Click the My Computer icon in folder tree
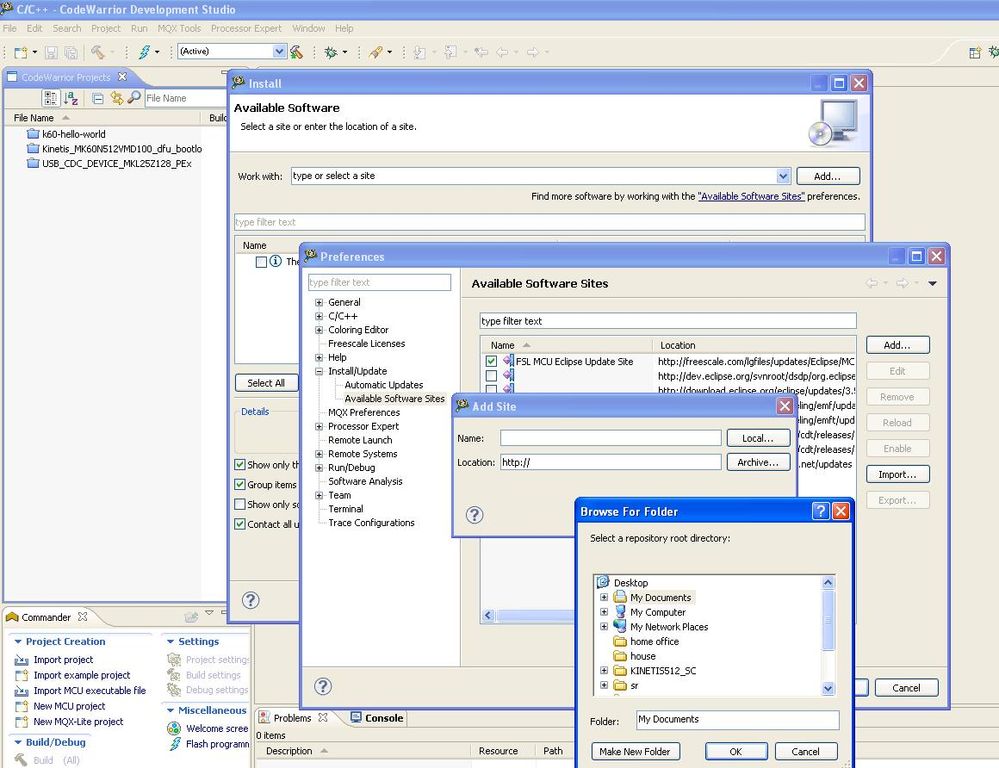The height and width of the screenshot is (768, 999). [620, 612]
